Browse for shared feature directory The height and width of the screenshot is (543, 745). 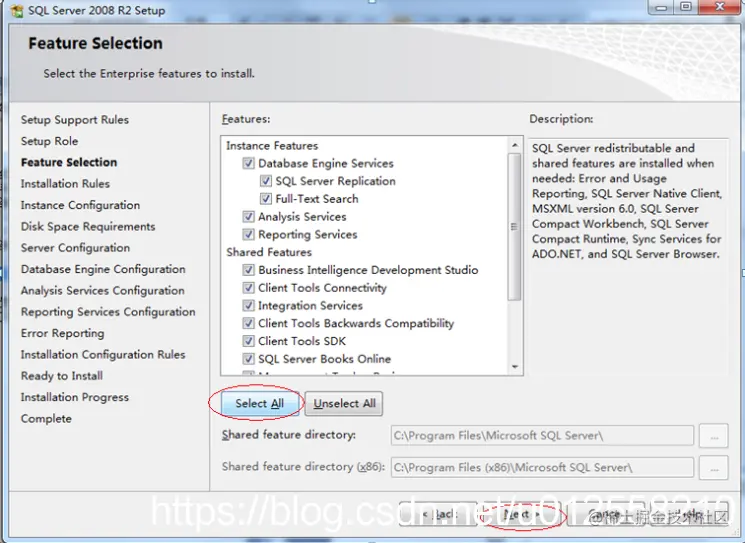tap(714, 436)
